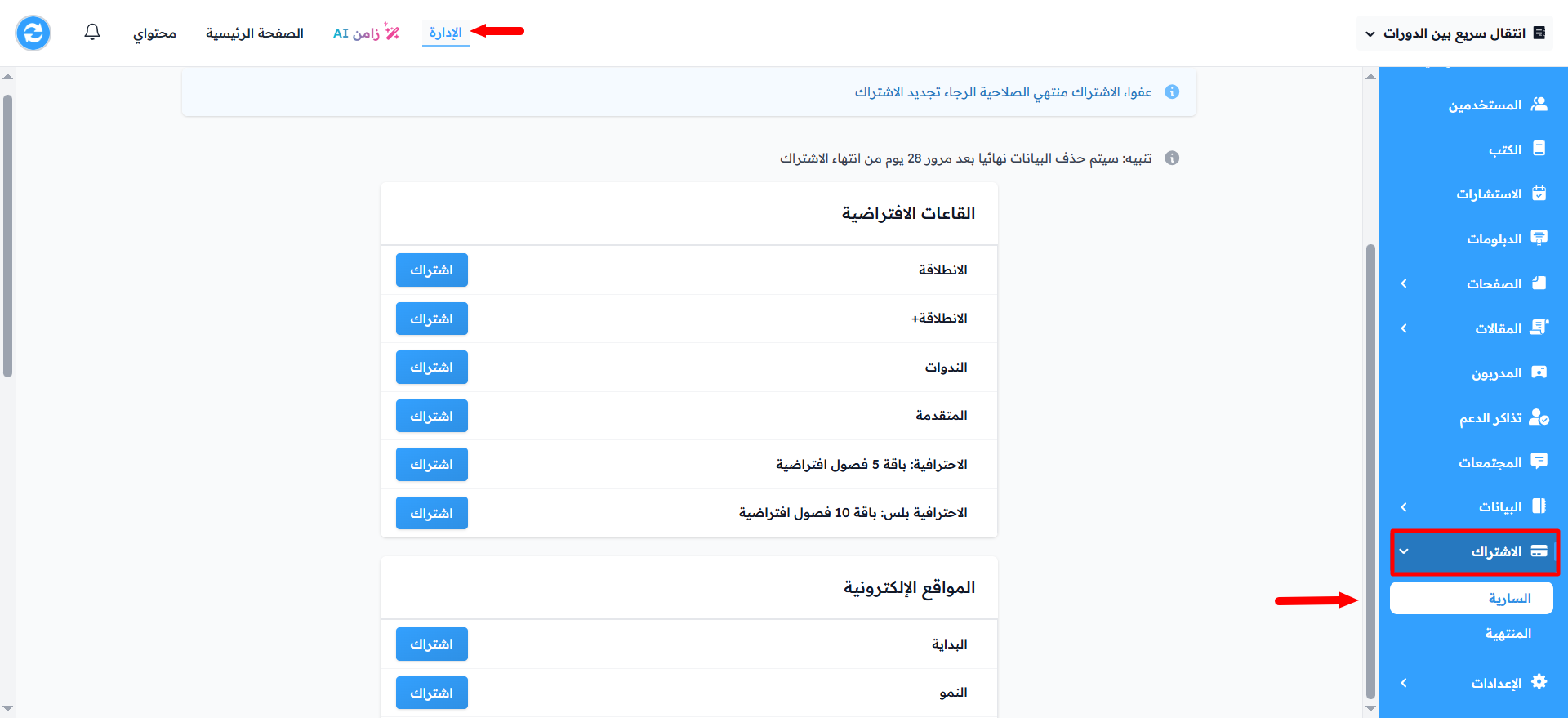
Task: Click the المواقع الإلكترونية section heading
Action: [909, 587]
